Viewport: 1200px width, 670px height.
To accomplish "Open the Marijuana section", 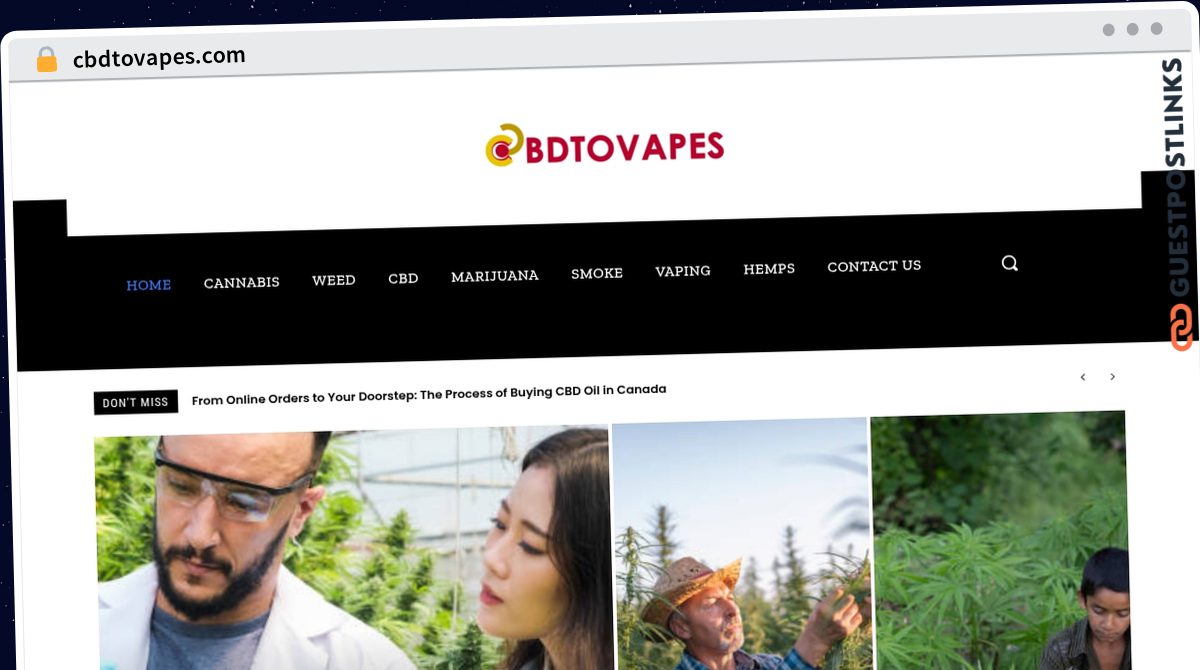I will [494, 276].
